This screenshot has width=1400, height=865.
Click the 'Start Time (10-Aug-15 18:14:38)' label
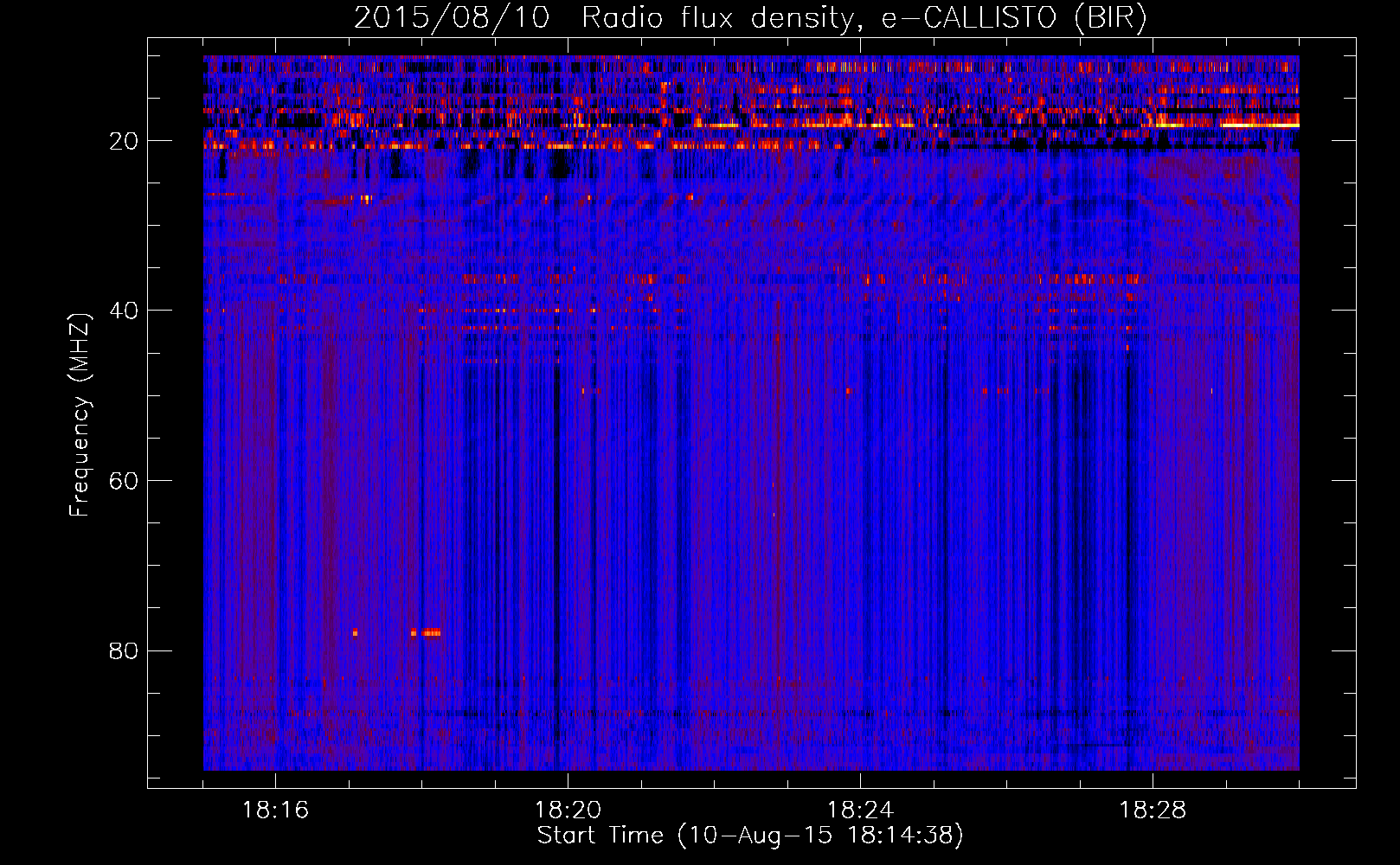(750, 836)
